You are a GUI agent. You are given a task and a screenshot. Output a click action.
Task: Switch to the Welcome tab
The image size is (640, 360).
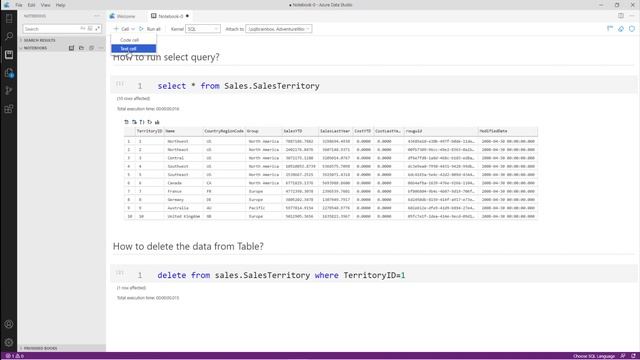(126, 16)
